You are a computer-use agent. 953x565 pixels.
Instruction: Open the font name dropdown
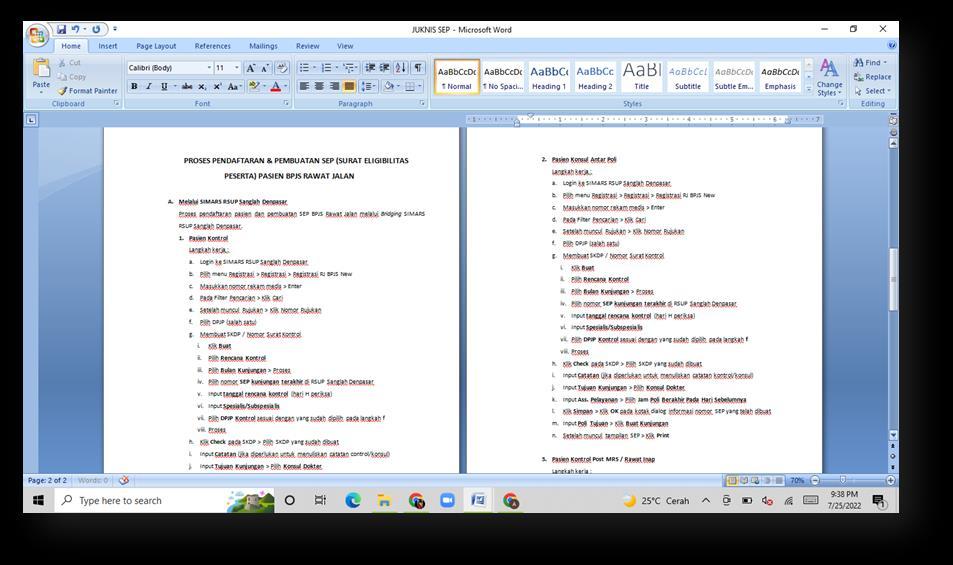tap(209, 68)
